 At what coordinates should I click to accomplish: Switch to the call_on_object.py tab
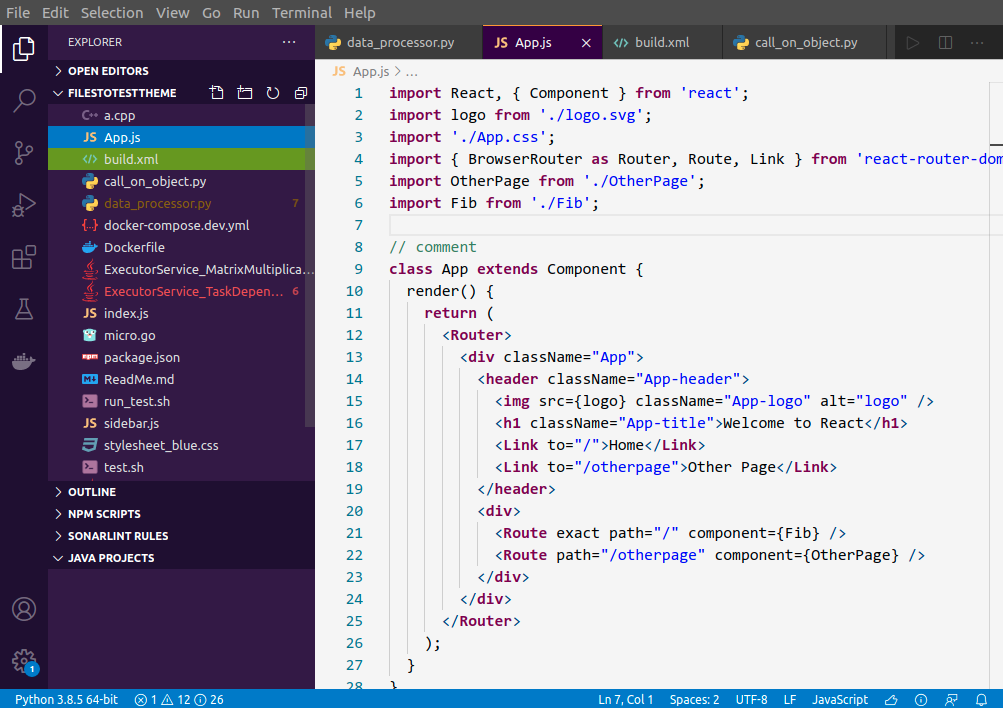tap(804, 43)
